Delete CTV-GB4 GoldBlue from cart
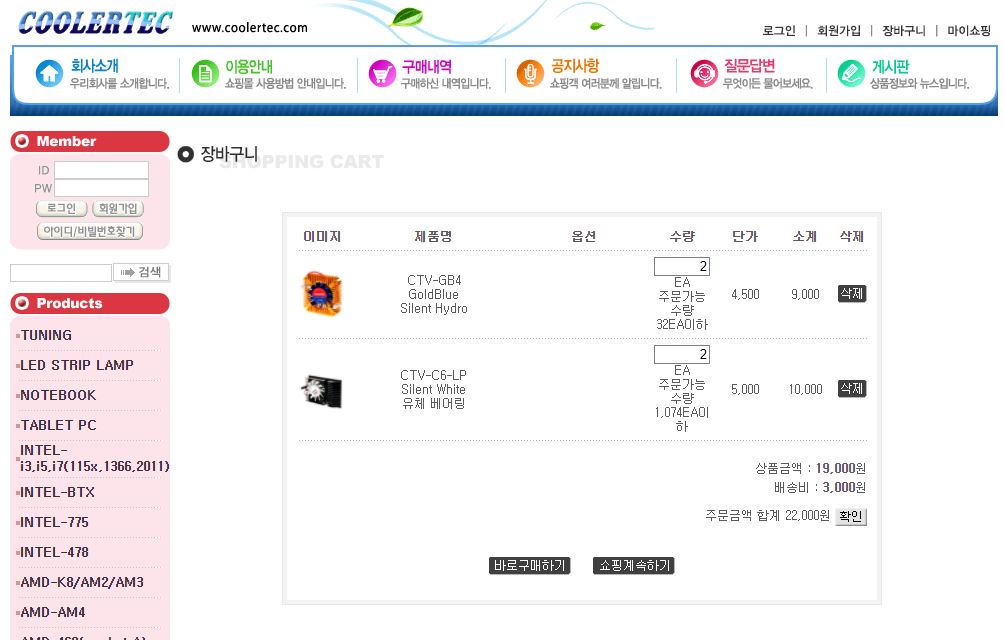This screenshot has height=640, width=1004. click(x=852, y=294)
